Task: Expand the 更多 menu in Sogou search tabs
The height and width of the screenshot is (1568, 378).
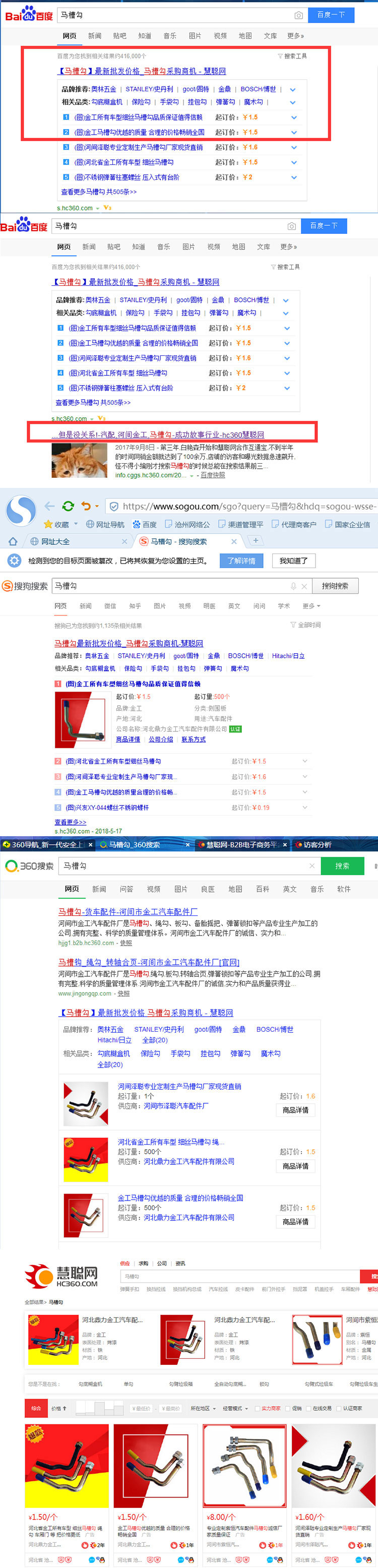Action: point(311,606)
